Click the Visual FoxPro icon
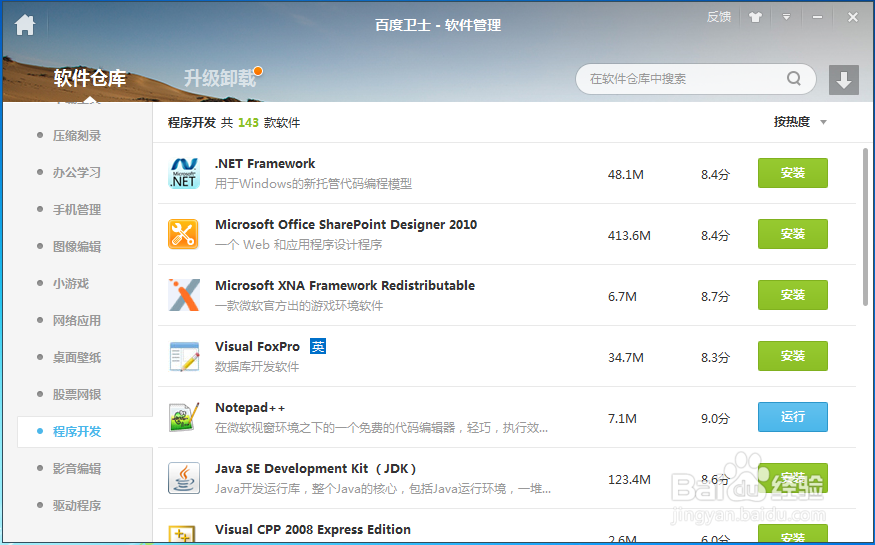The width and height of the screenshot is (875, 545). 184,356
